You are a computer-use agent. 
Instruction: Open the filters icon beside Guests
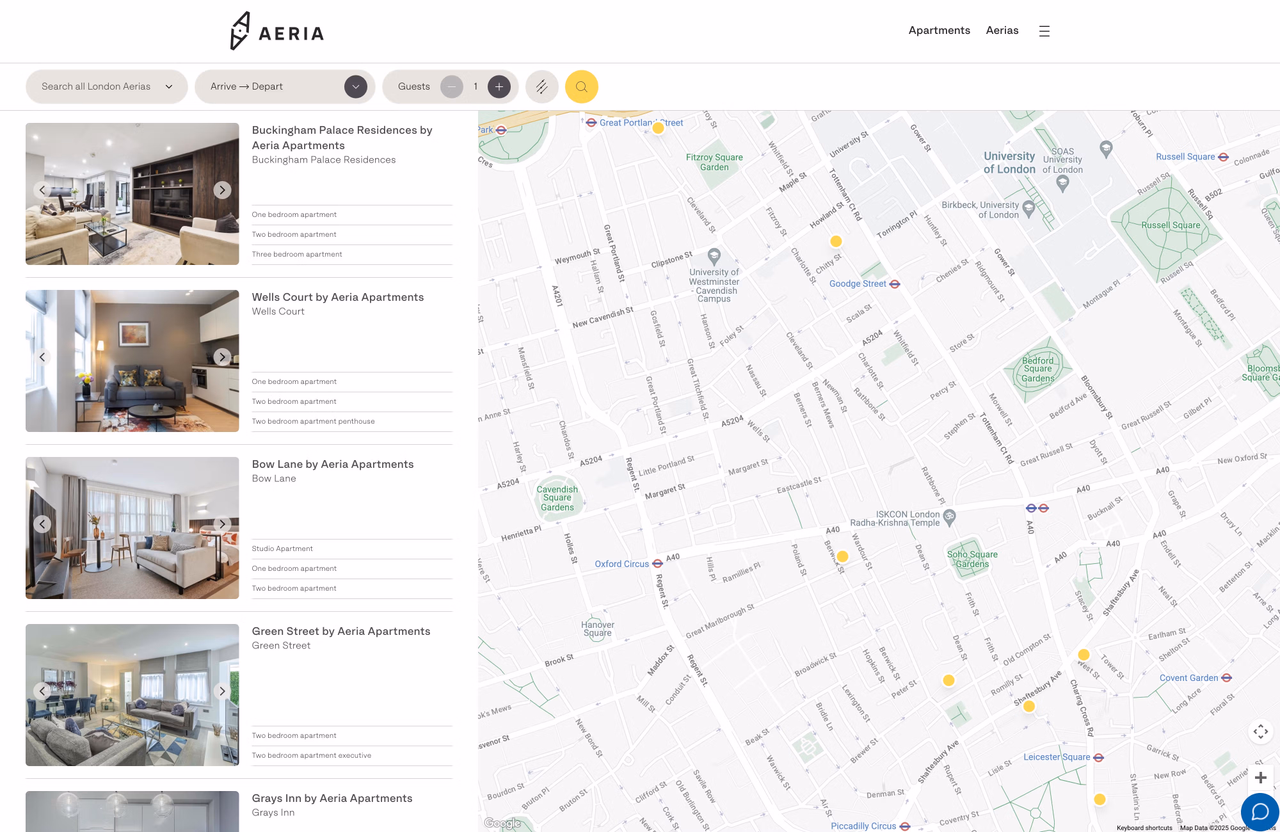pos(542,87)
